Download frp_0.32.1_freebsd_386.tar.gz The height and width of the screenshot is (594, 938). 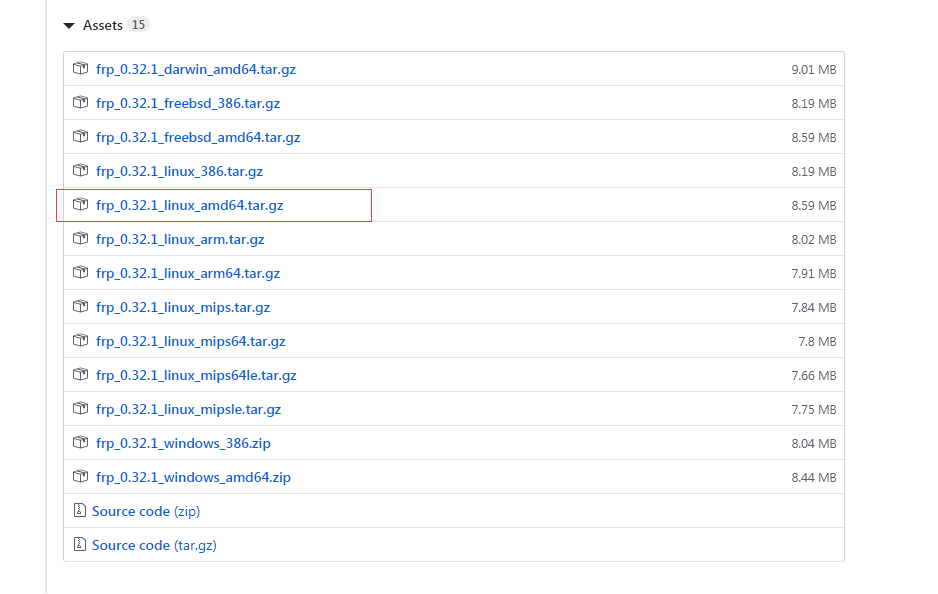pyautogui.click(x=188, y=103)
